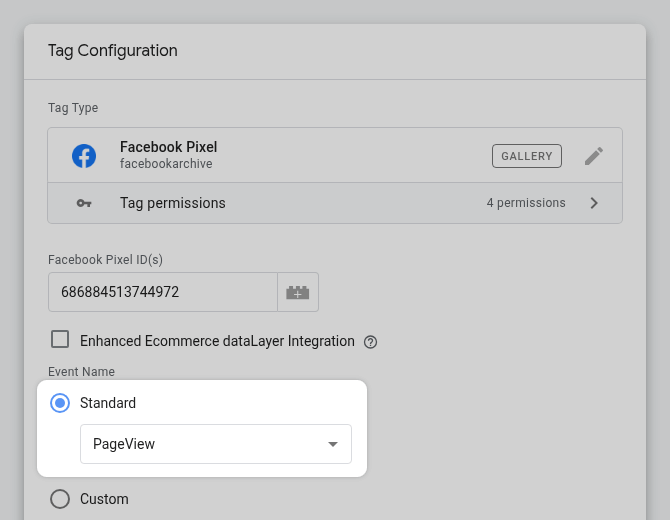Expand Tag permissions with chevron arrow
670x520 pixels.
tap(594, 203)
